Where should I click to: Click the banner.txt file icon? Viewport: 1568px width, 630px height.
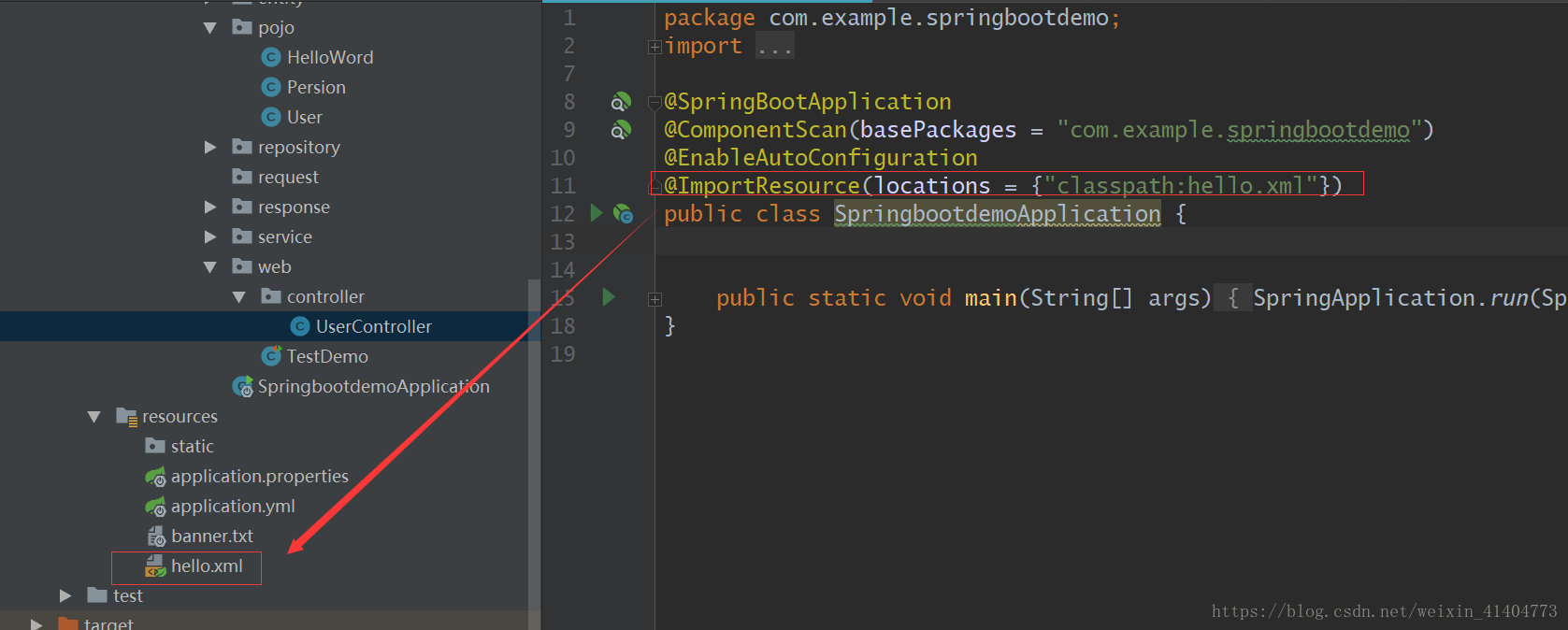pyautogui.click(x=156, y=537)
